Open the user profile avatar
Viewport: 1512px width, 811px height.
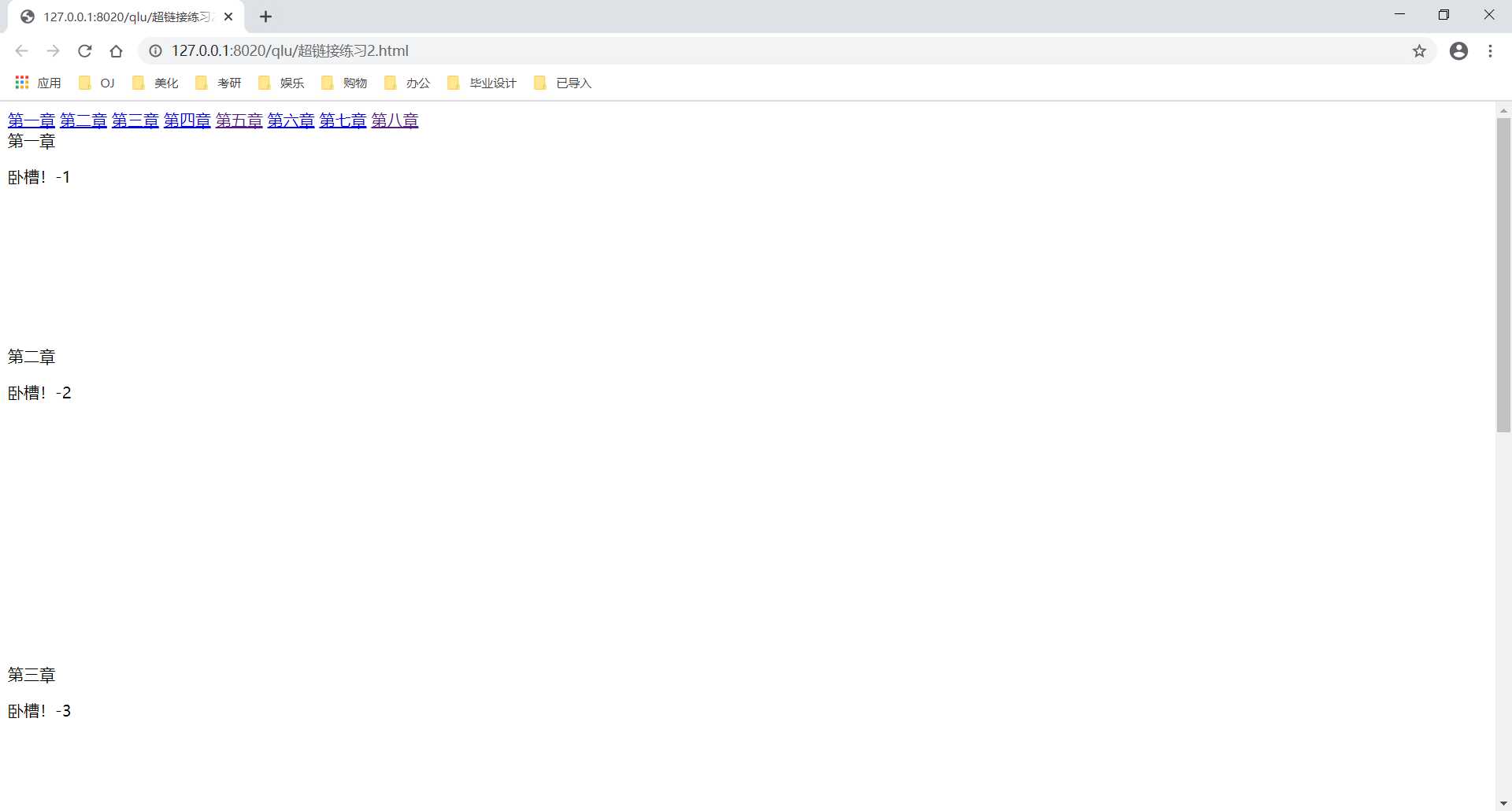(1459, 51)
